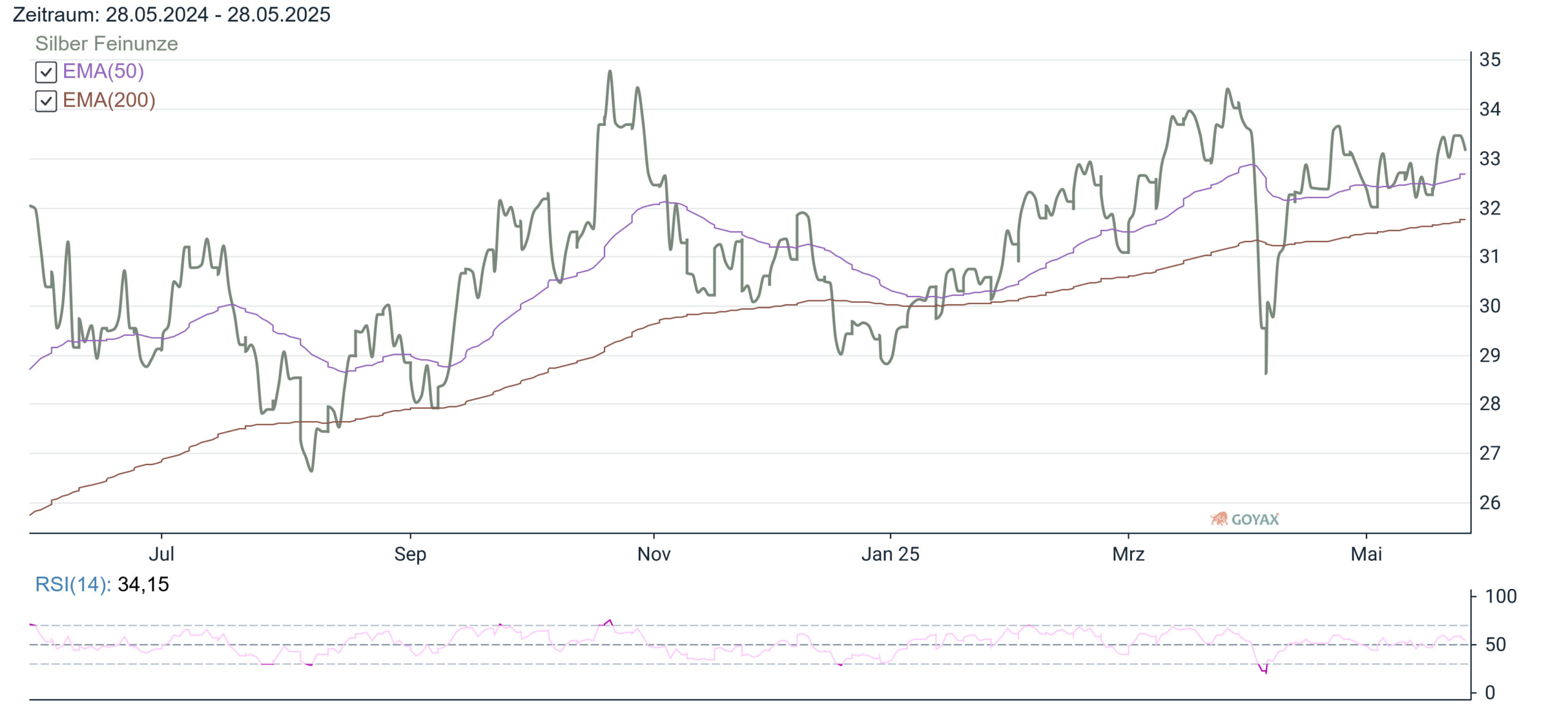This screenshot has width=1568, height=706.
Task: Click the 34 price axis label
Action: coord(1490,110)
